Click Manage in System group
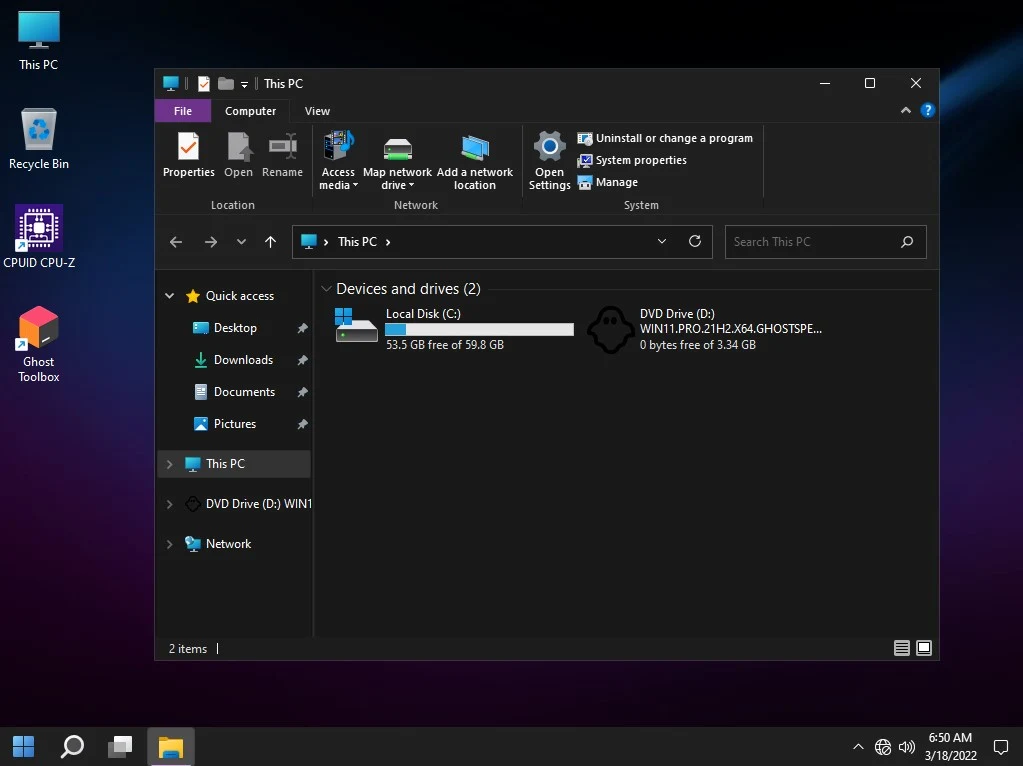This screenshot has width=1023, height=766. tap(607, 183)
